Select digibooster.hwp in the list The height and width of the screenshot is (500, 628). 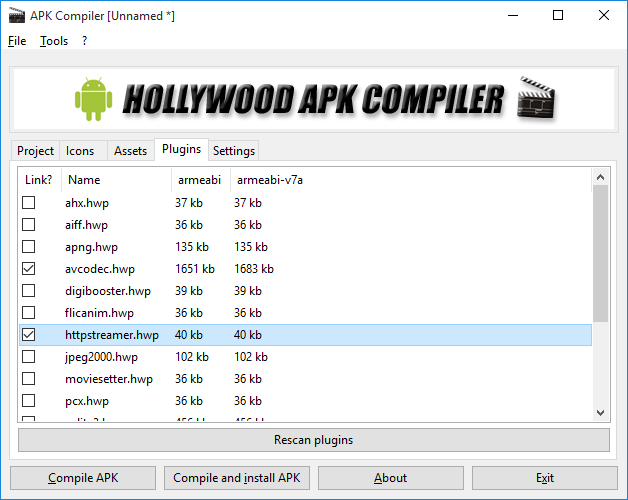pos(108,291)
